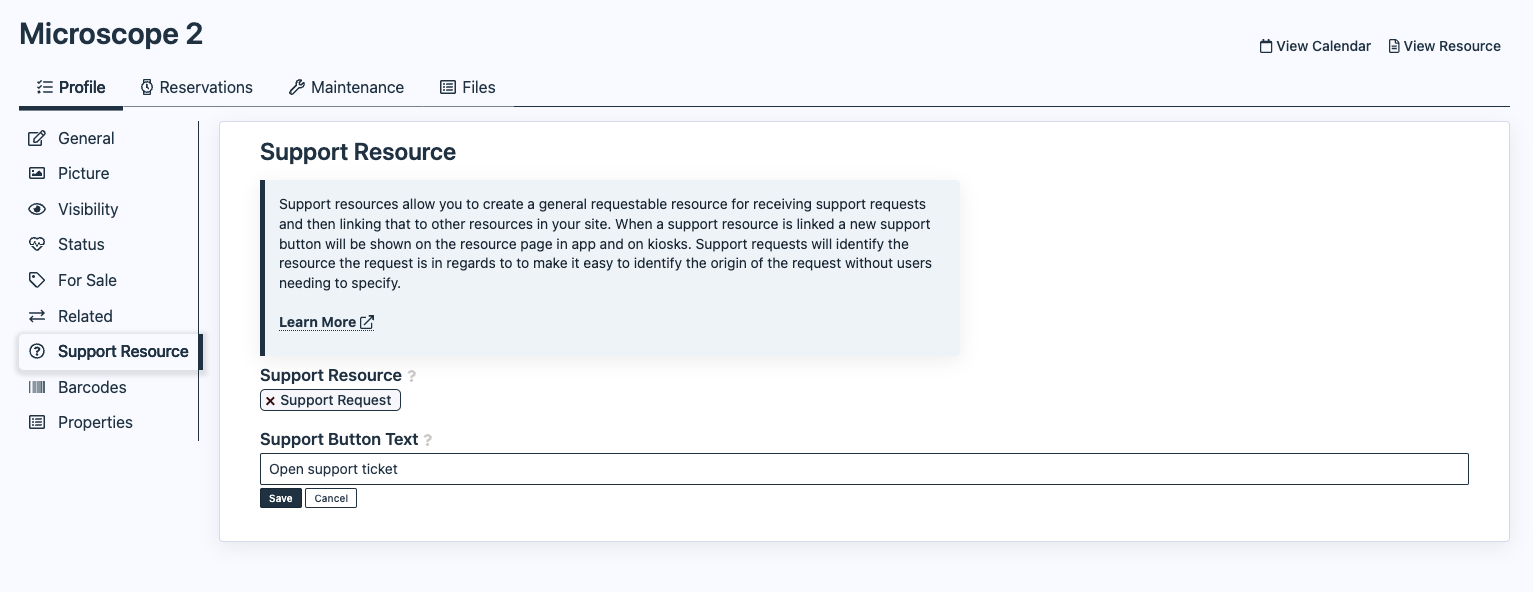The image size is (1533, 592).
Task: Click the Related arrows icon
Action: pos(37,316)
